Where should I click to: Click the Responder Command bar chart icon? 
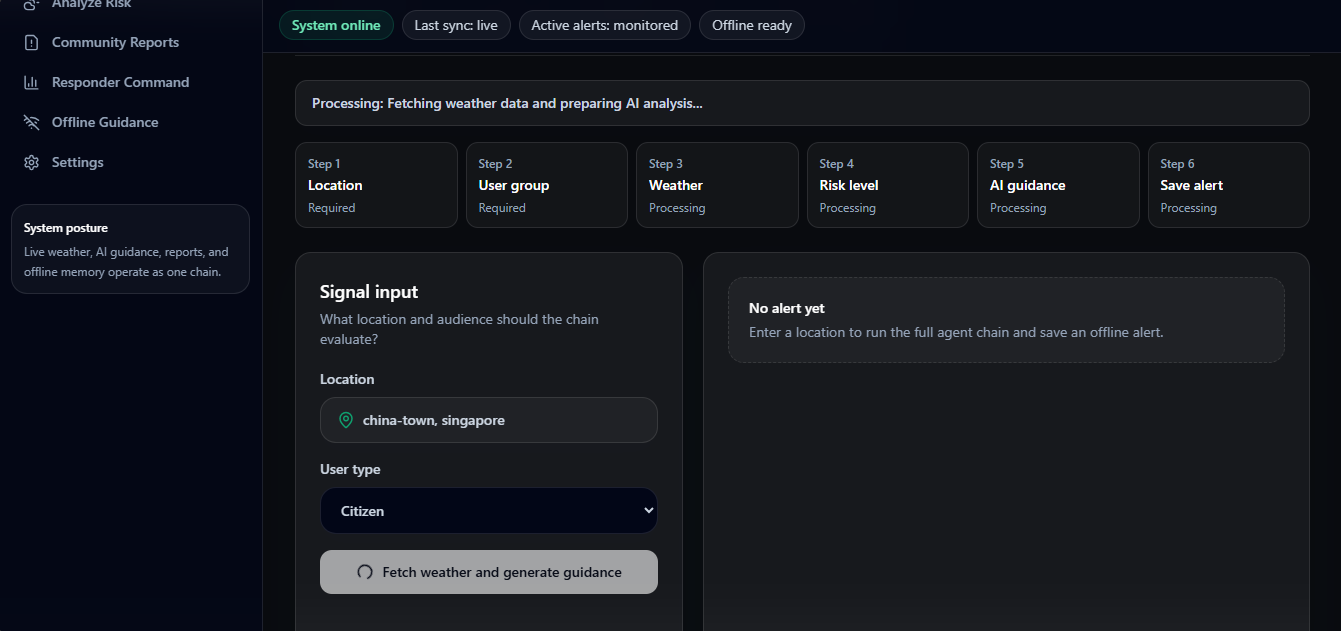pos(32,82)
